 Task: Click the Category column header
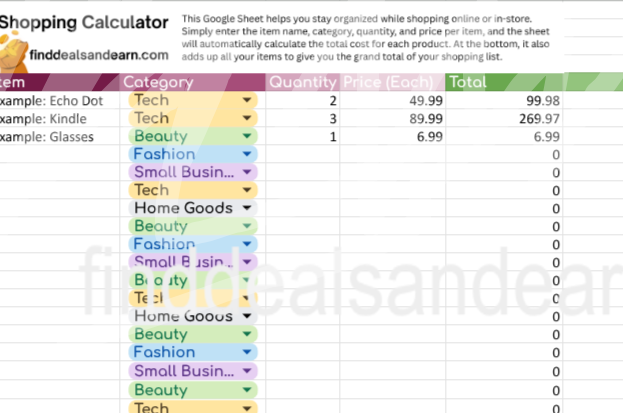pyautogui.click(x=158, y=82)
